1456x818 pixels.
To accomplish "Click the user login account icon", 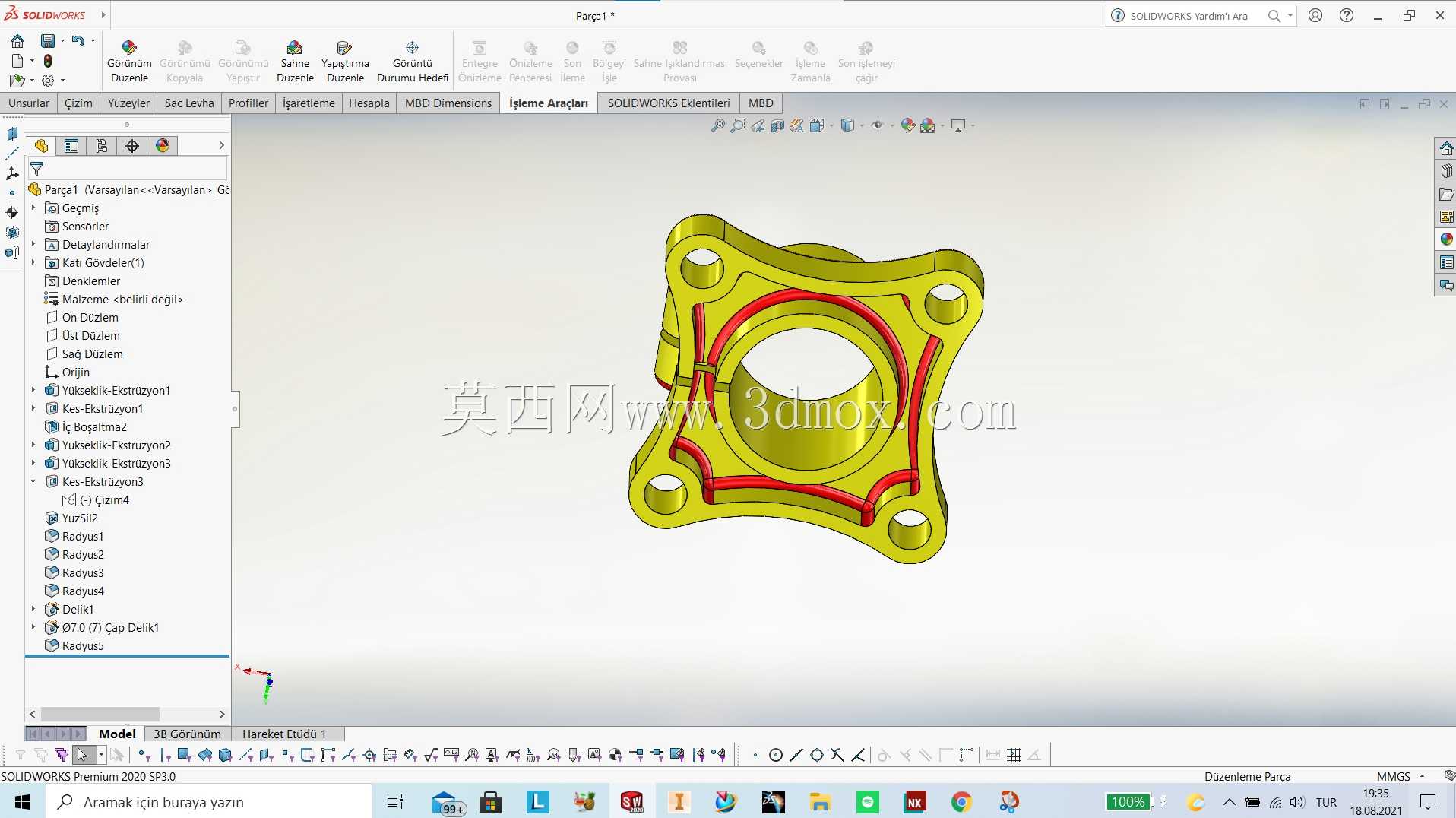I will (x=1315, y=15).
